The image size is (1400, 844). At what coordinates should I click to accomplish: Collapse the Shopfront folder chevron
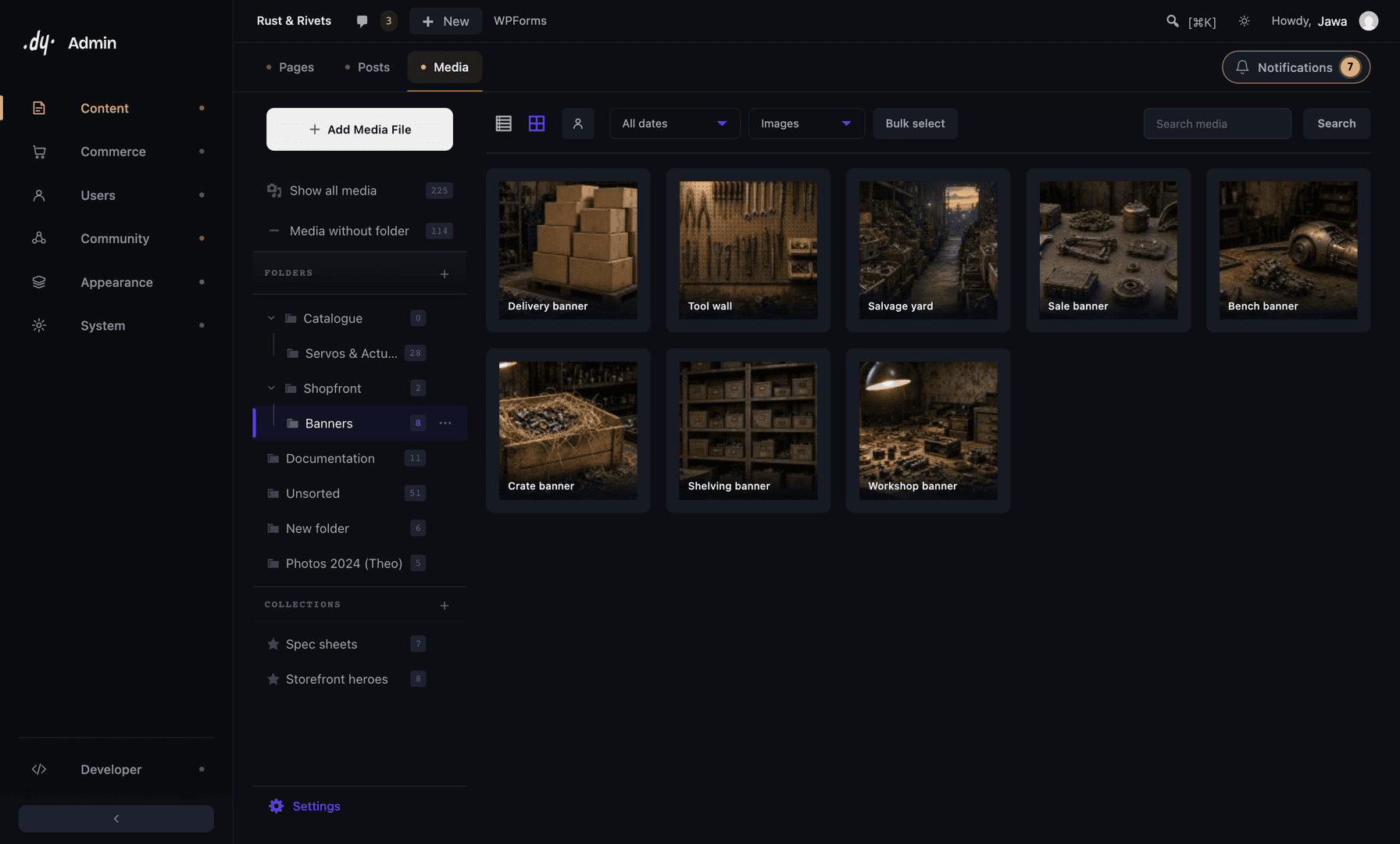[x=271, y=388]
